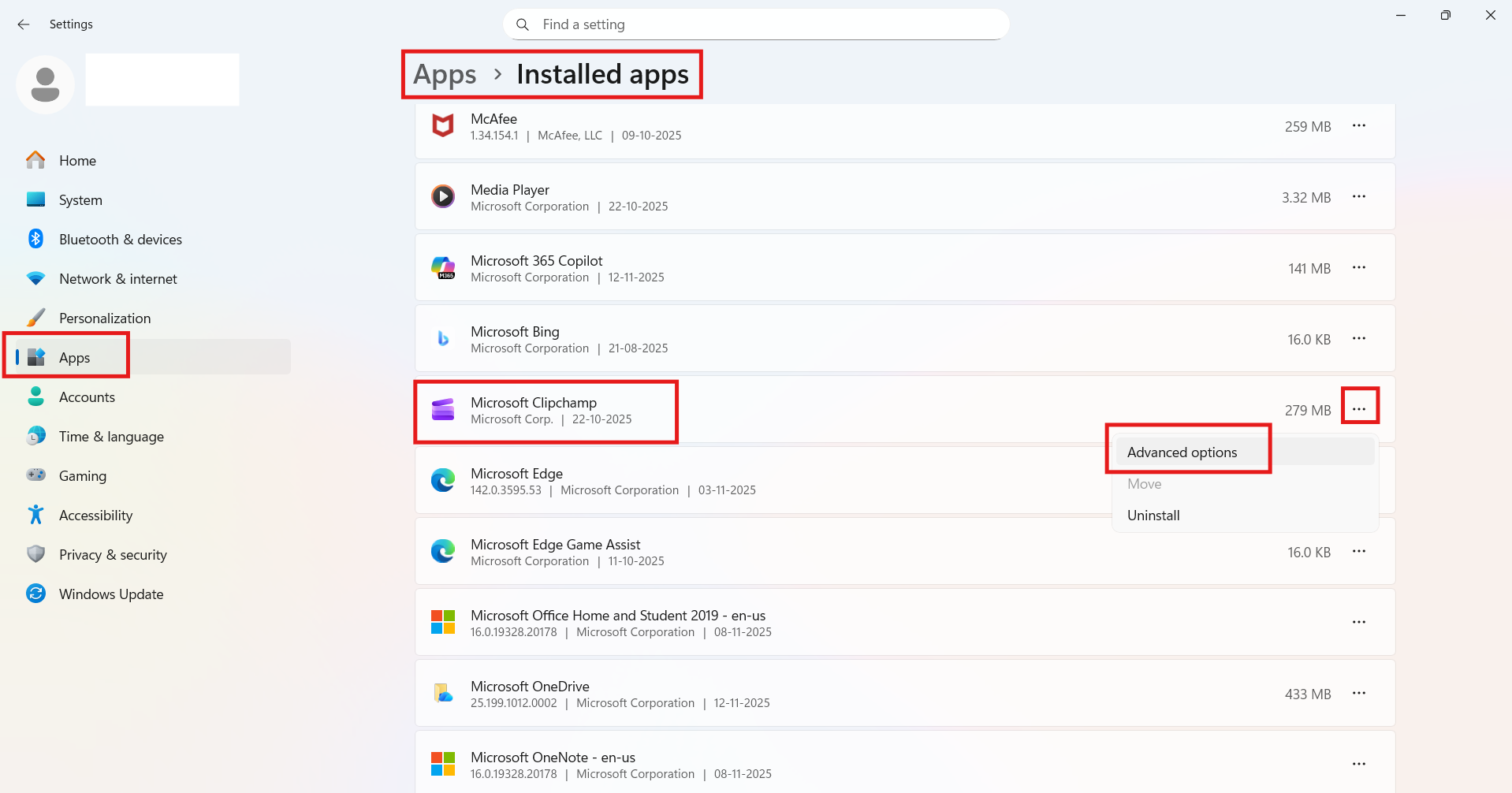The height and width of the screenshot is (793, 1512).
Task: Open the options menu for Microsoft OneNote
Action: click(x=1359, y=763)
